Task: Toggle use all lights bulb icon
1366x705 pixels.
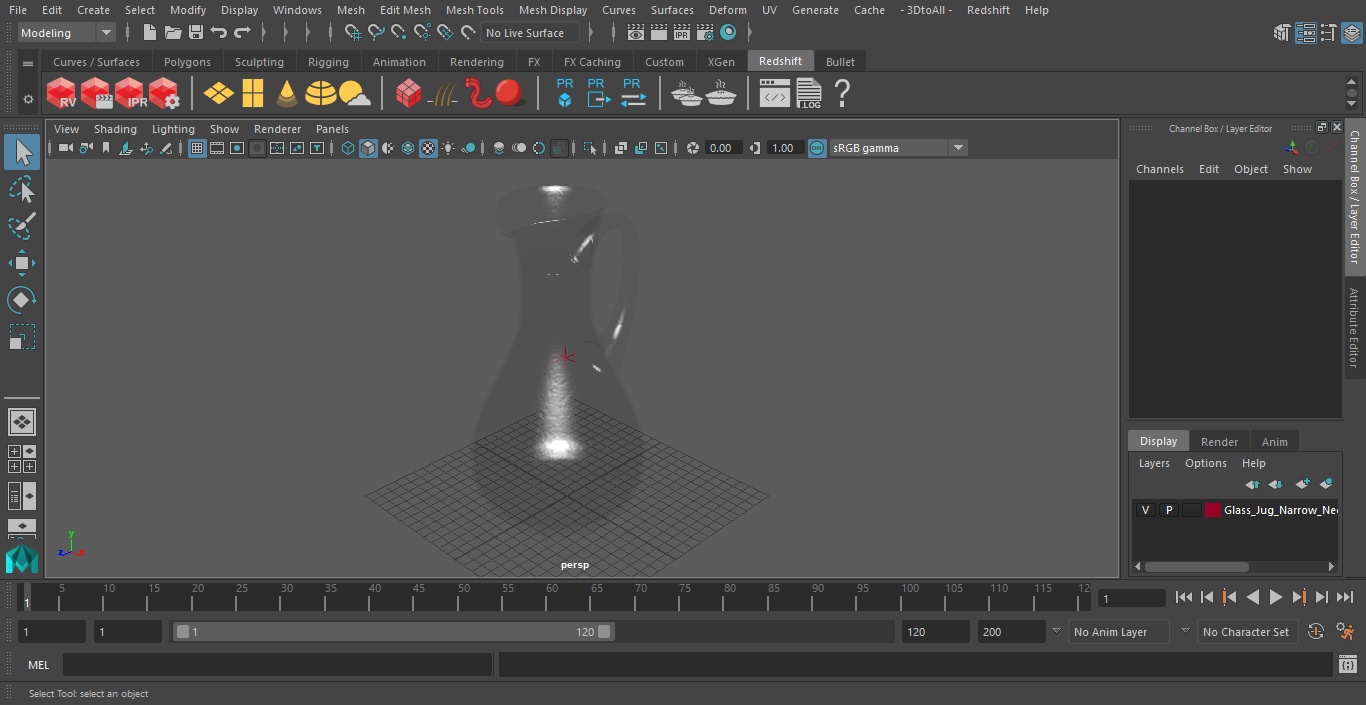Action: (448, 148)
